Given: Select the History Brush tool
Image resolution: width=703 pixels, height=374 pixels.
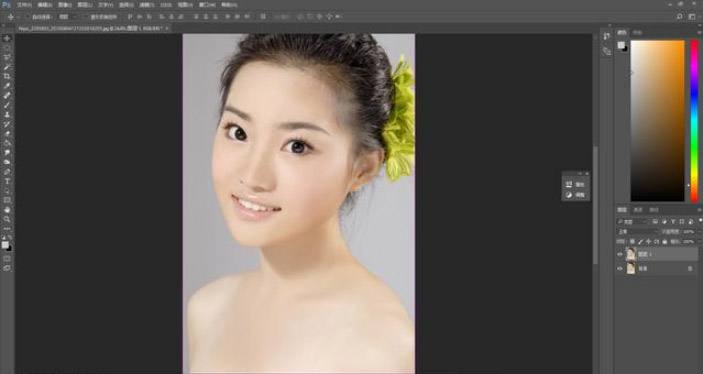Looking at the screenshot, I should (x=7, y=124).
